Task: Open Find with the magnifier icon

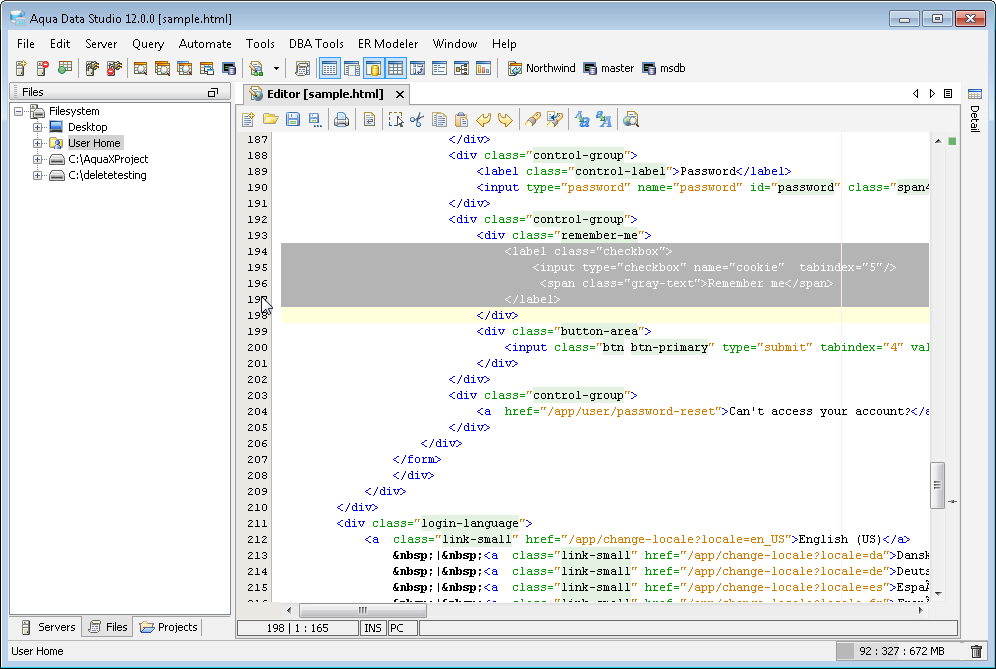Action: (631, 120)
